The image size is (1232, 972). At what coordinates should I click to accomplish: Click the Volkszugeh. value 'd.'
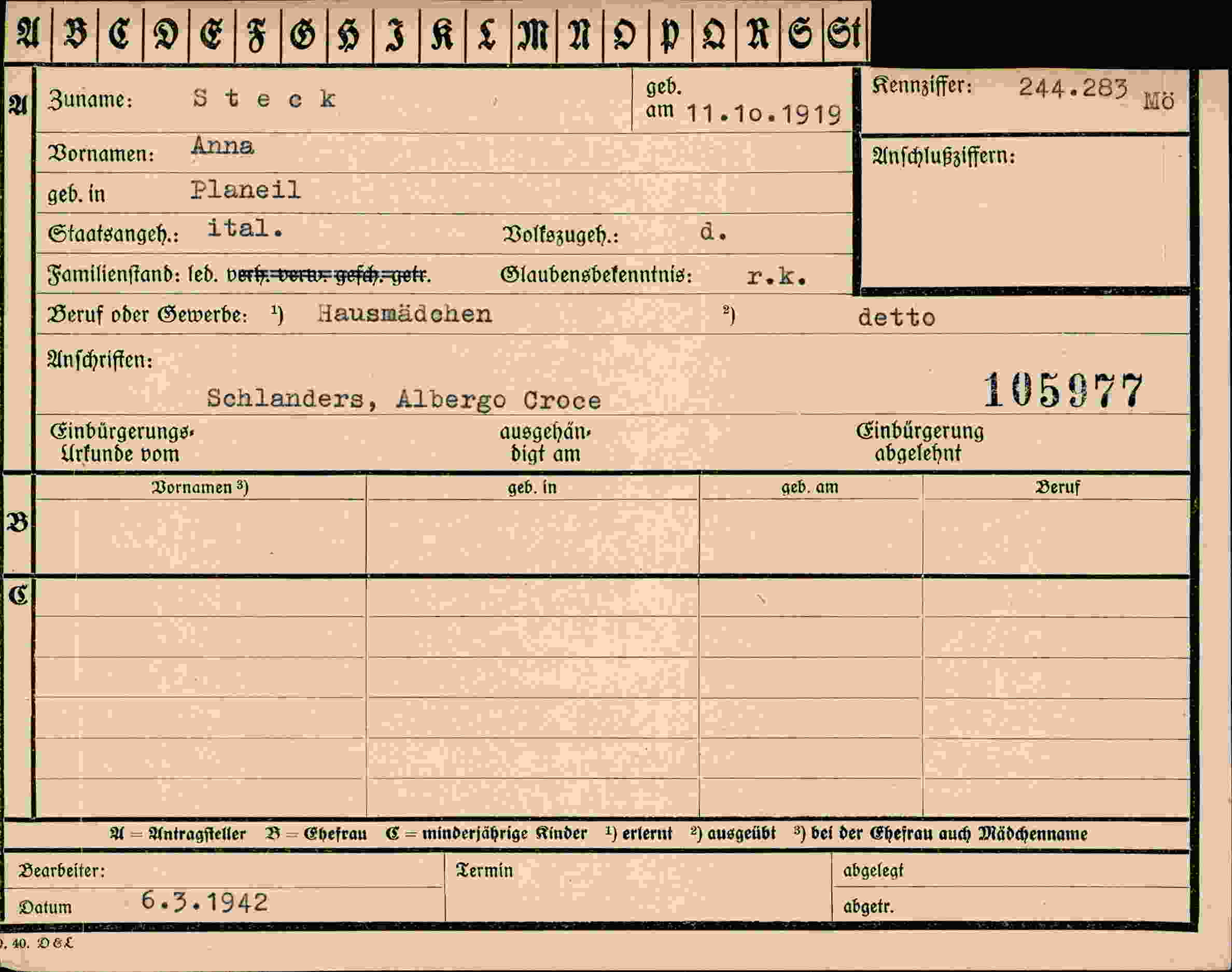(x=713, y=232)
